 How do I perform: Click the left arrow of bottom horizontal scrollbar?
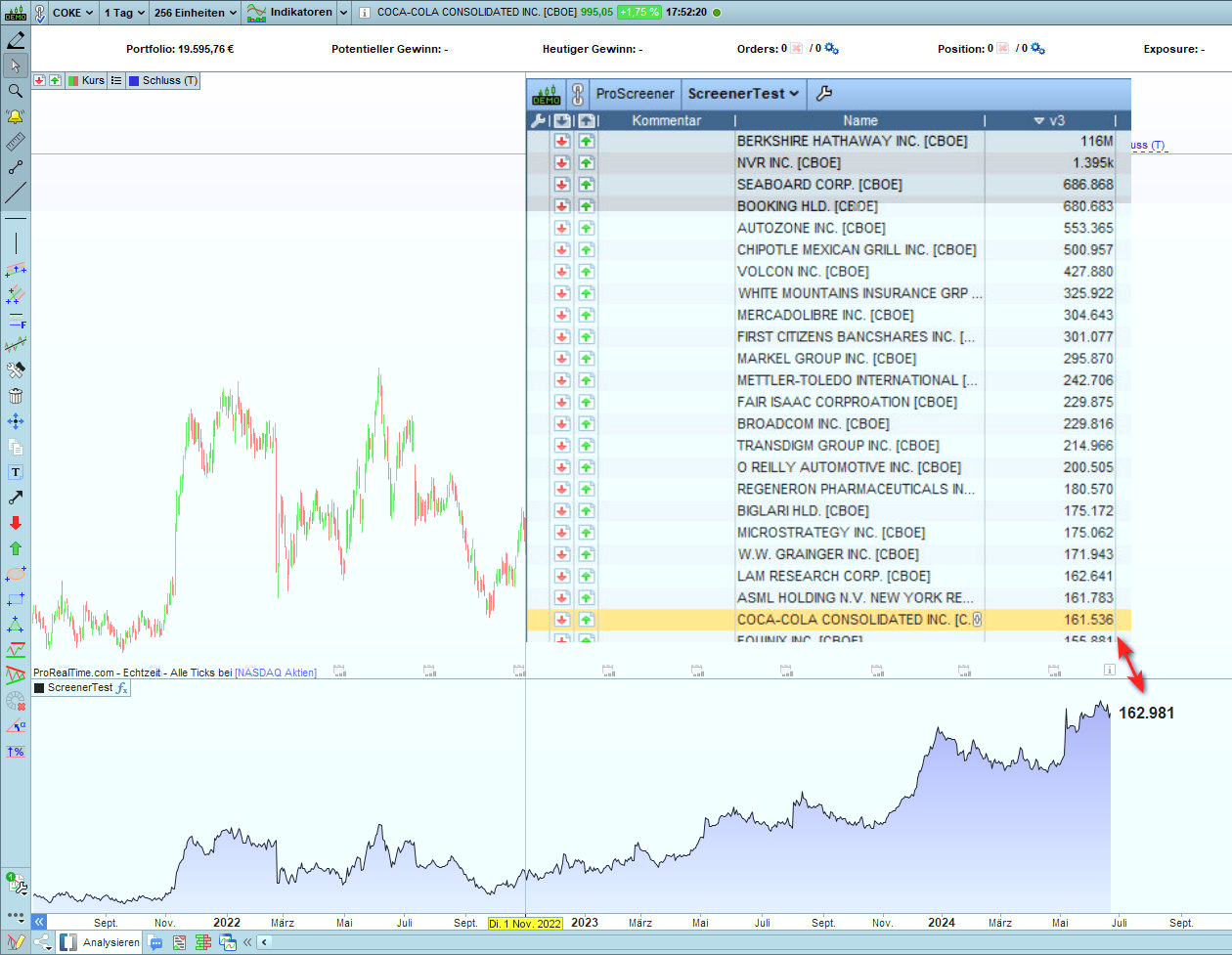pos(264,942)
